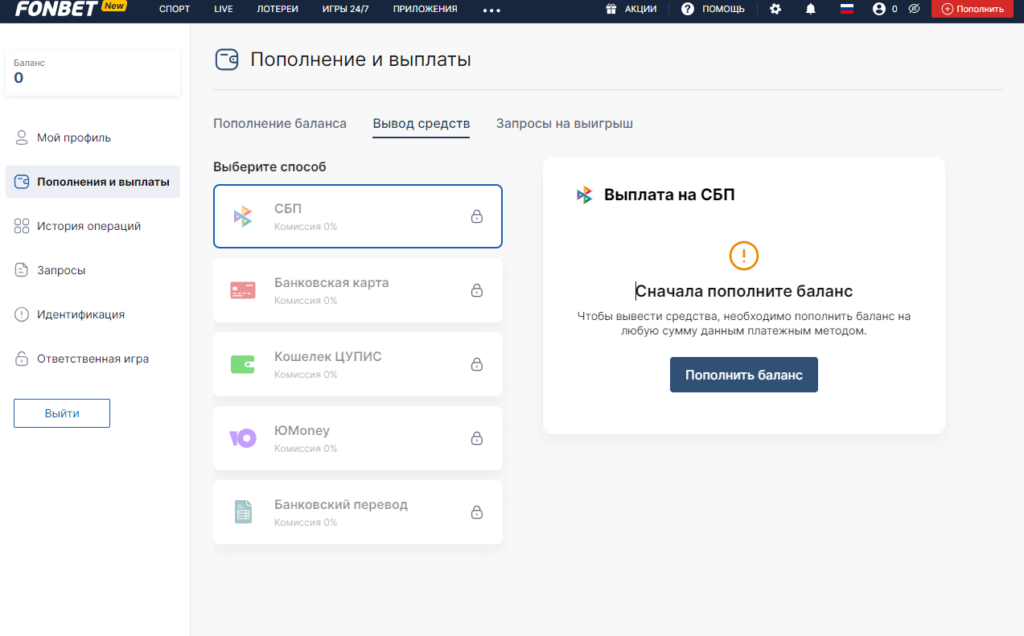
Task: Click the Сначала пополните баланс heading
Action: pyautogui.click(x=743, y=291)
